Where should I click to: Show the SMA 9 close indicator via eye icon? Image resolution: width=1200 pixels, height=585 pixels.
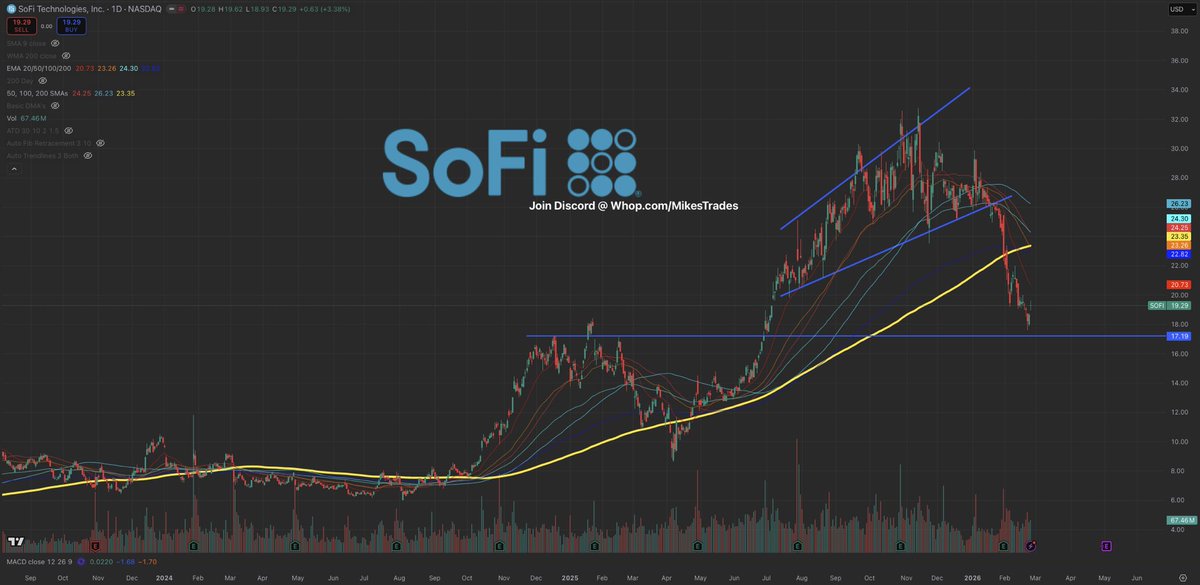coord(54,43)
